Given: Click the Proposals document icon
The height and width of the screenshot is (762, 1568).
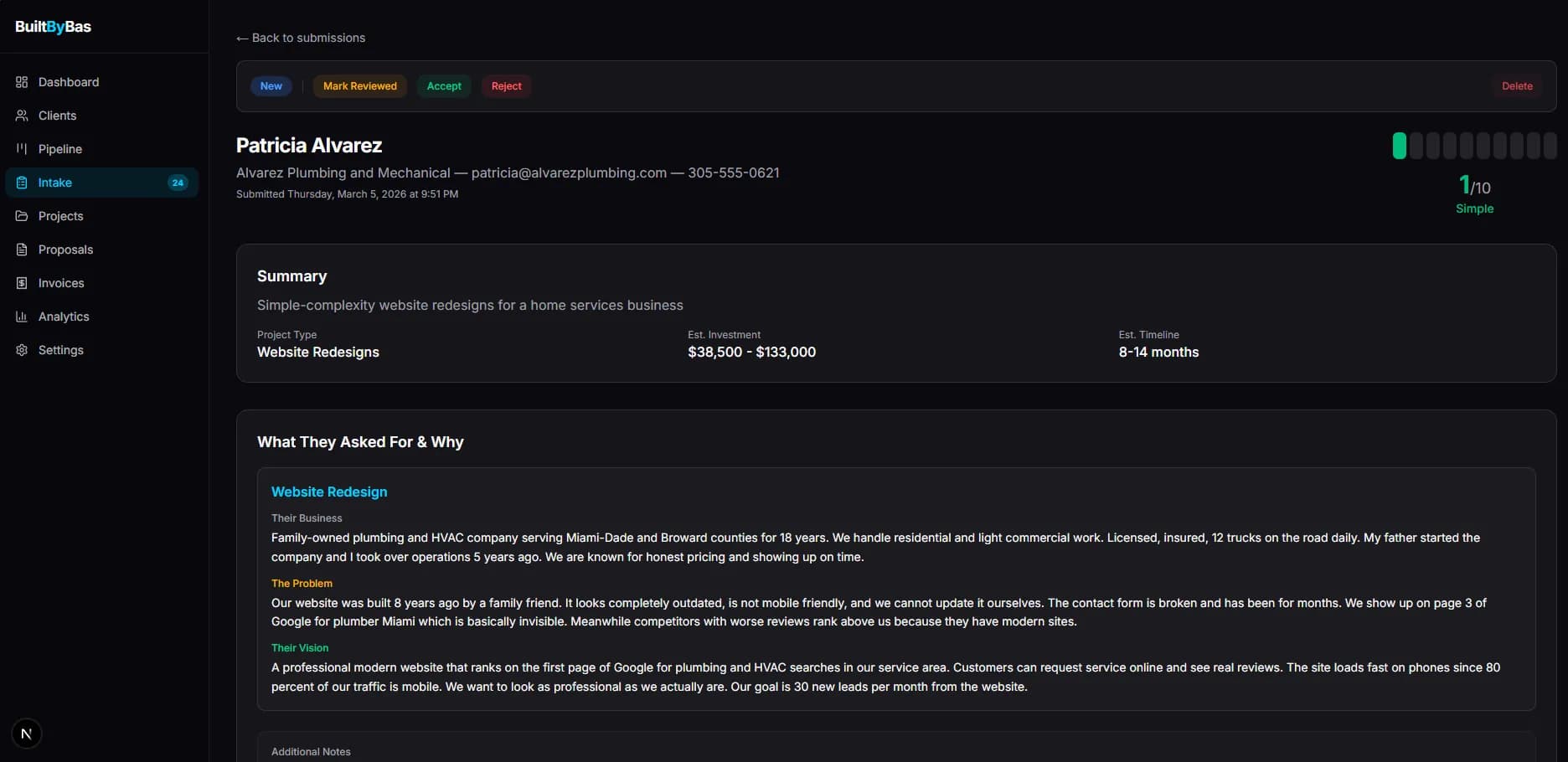Looking at the screenshot, I should [x=22, y=250].
